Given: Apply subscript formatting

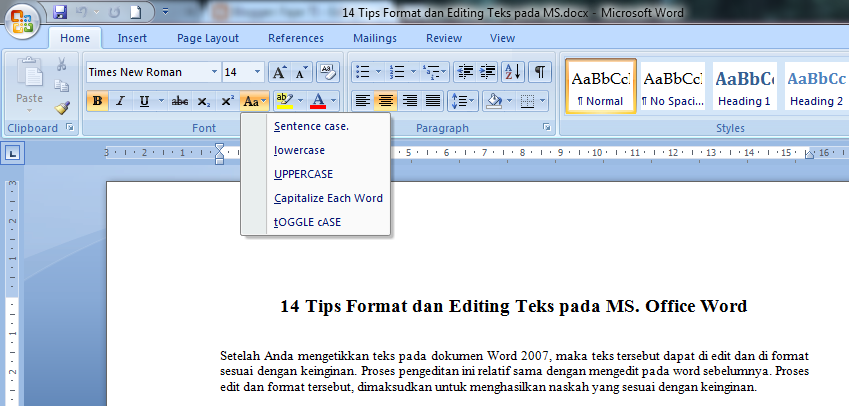Looking at the screenshot, I should pos(204,101).
